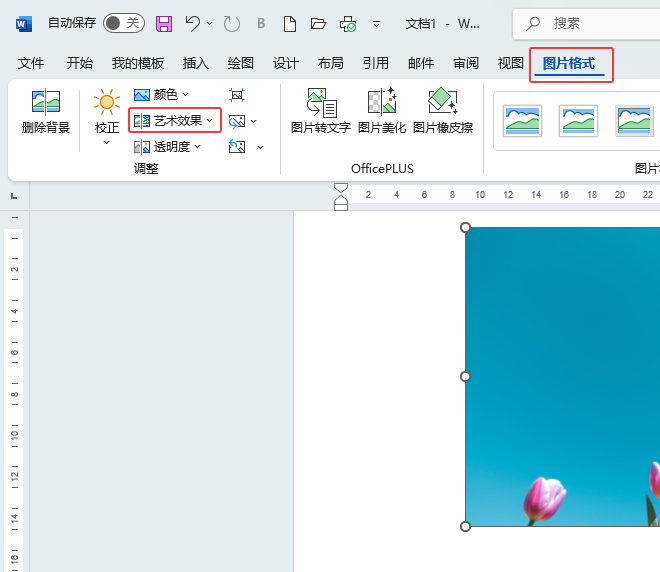This screenshot has width=660, height=572.
Task: Open the 校正 corrections sun icon
Action: tap(106, 101)
